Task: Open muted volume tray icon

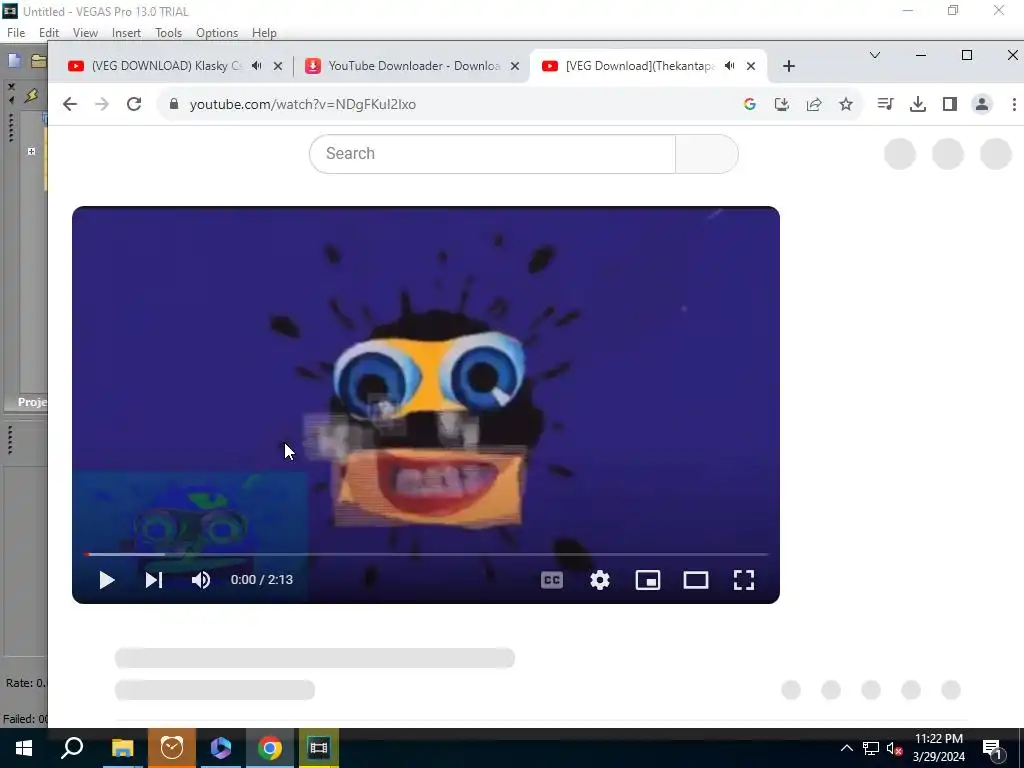Action: pyautogui.click(x=894, y=748)
